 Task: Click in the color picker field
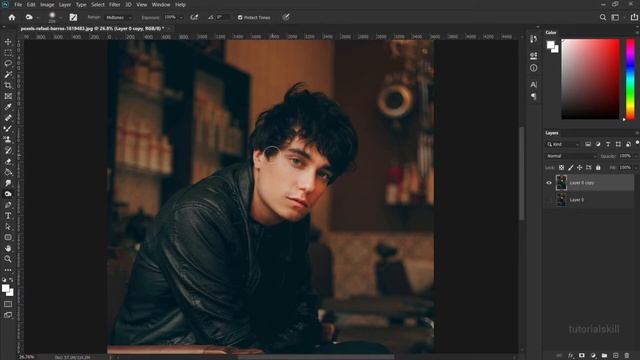click(x=590, y=79)
